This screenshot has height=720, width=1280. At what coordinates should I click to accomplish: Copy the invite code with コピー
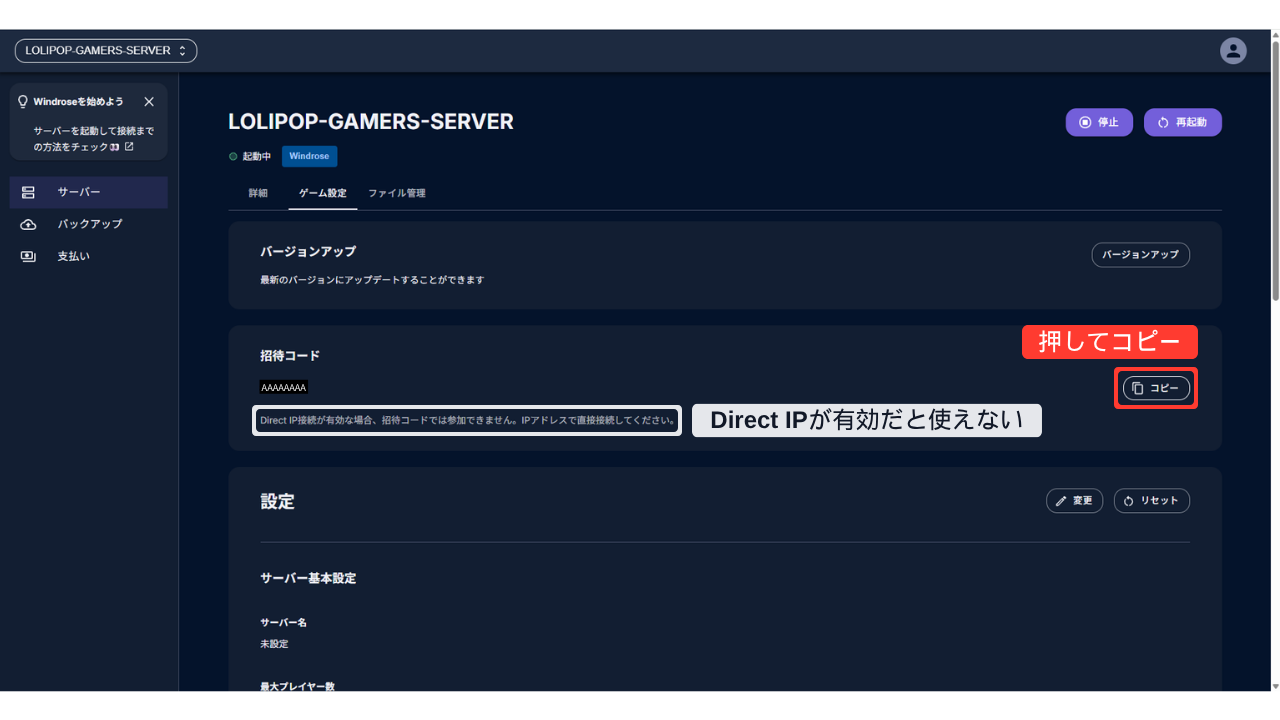(x=1156, y=388)
